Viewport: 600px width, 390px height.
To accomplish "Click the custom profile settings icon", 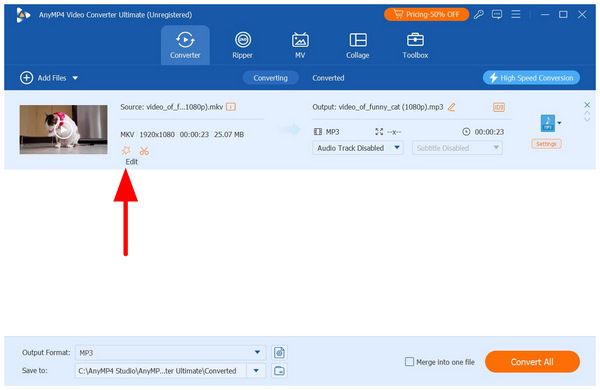I will pyautogui.click(x=279, y=352).
